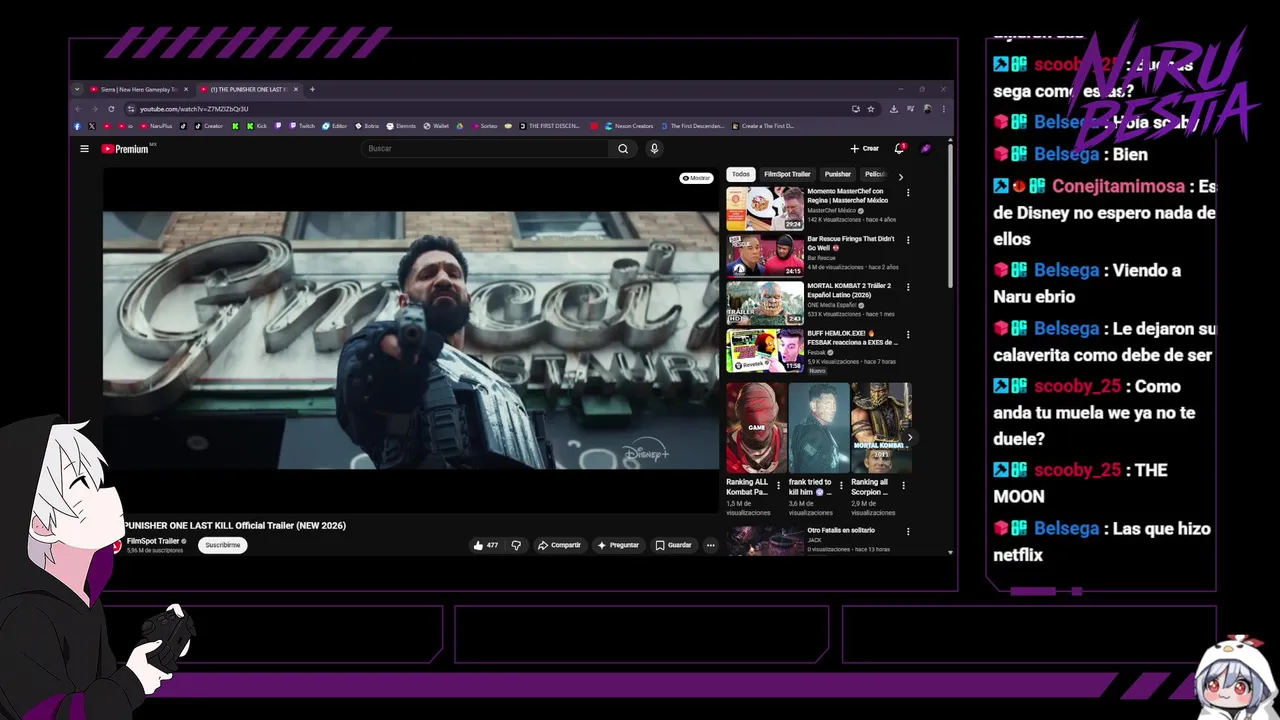Open the Nexon Creators bookmark
This screenshot has height=720, width=1280.
pyautogui.click(x=630, y=126)
